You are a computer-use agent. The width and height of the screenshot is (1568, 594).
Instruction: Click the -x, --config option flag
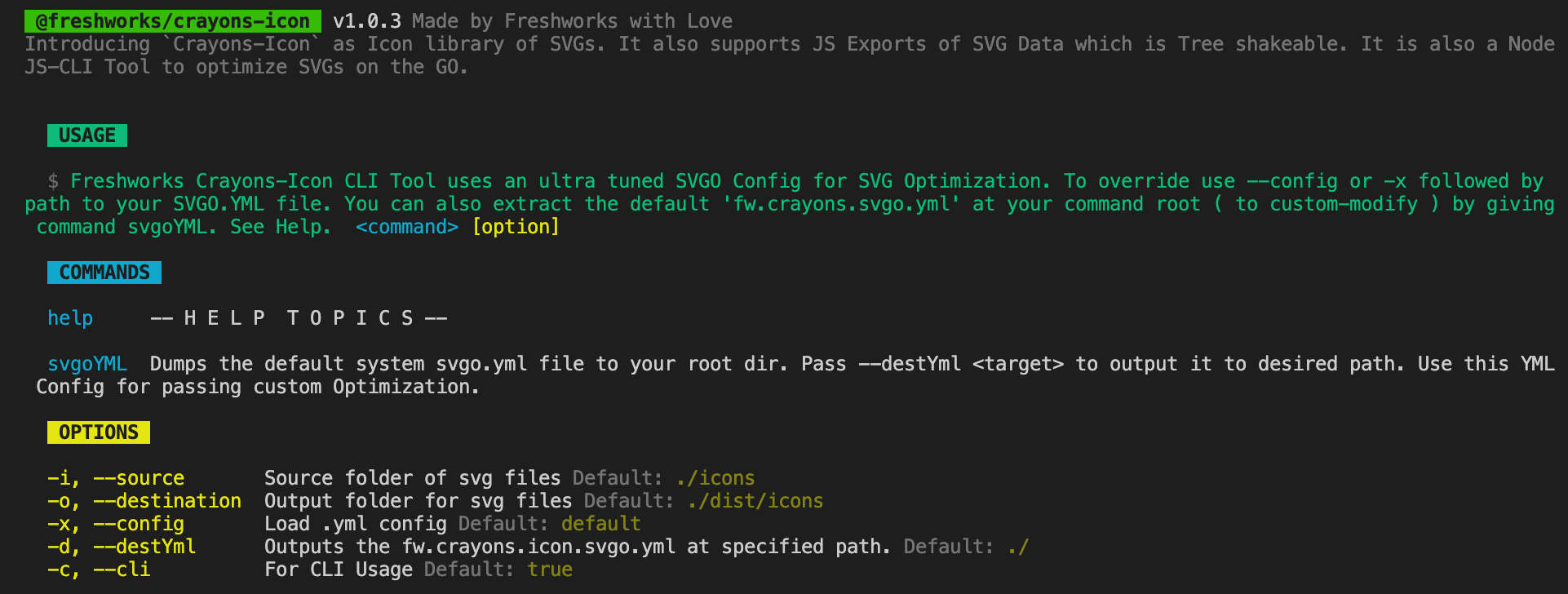[116, 523]
